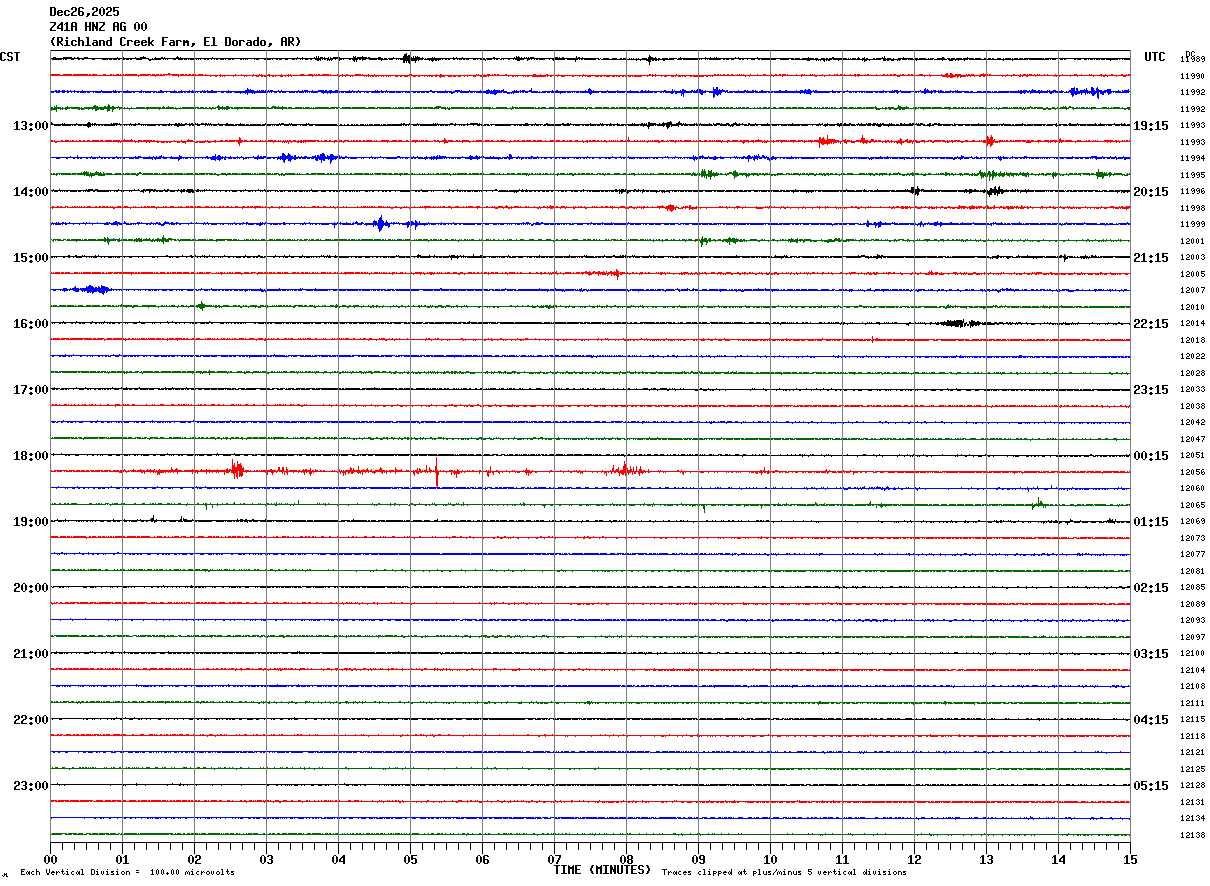Click the '23:15' UTC time label
Screen dimensions: 1210x886
(x=1151, y=390)
